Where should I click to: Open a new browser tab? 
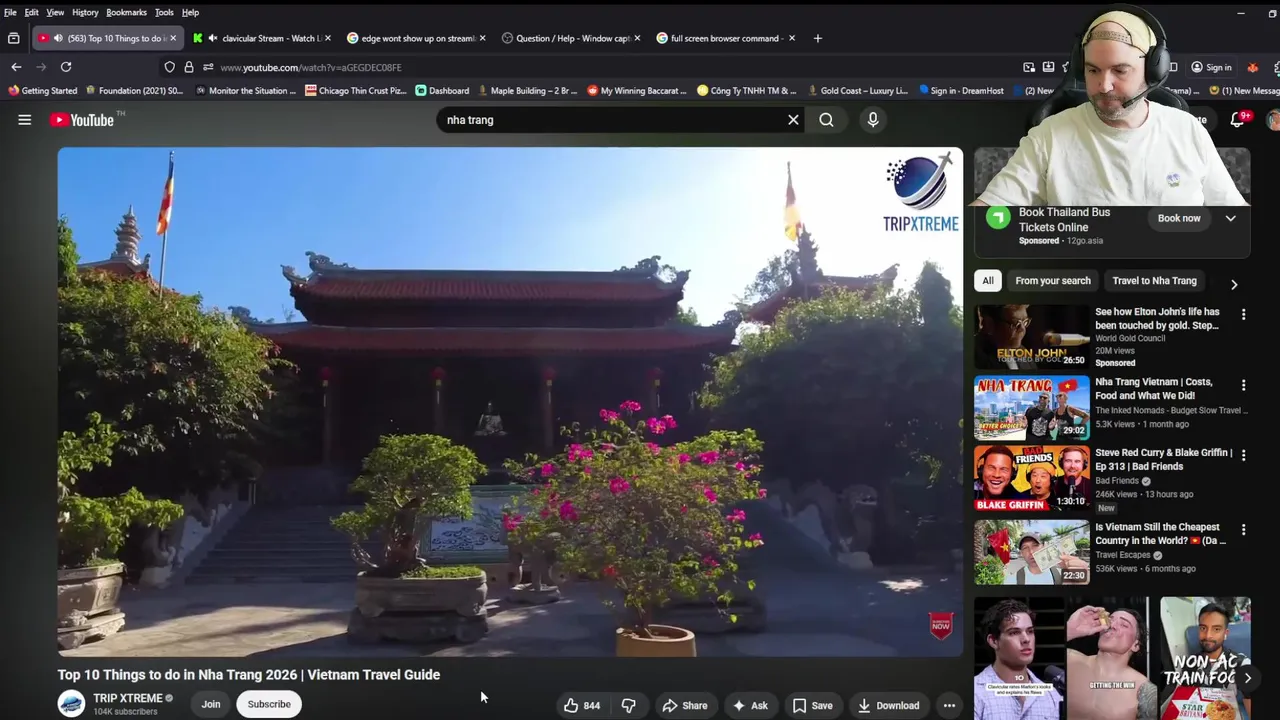(x=817, y=38)
